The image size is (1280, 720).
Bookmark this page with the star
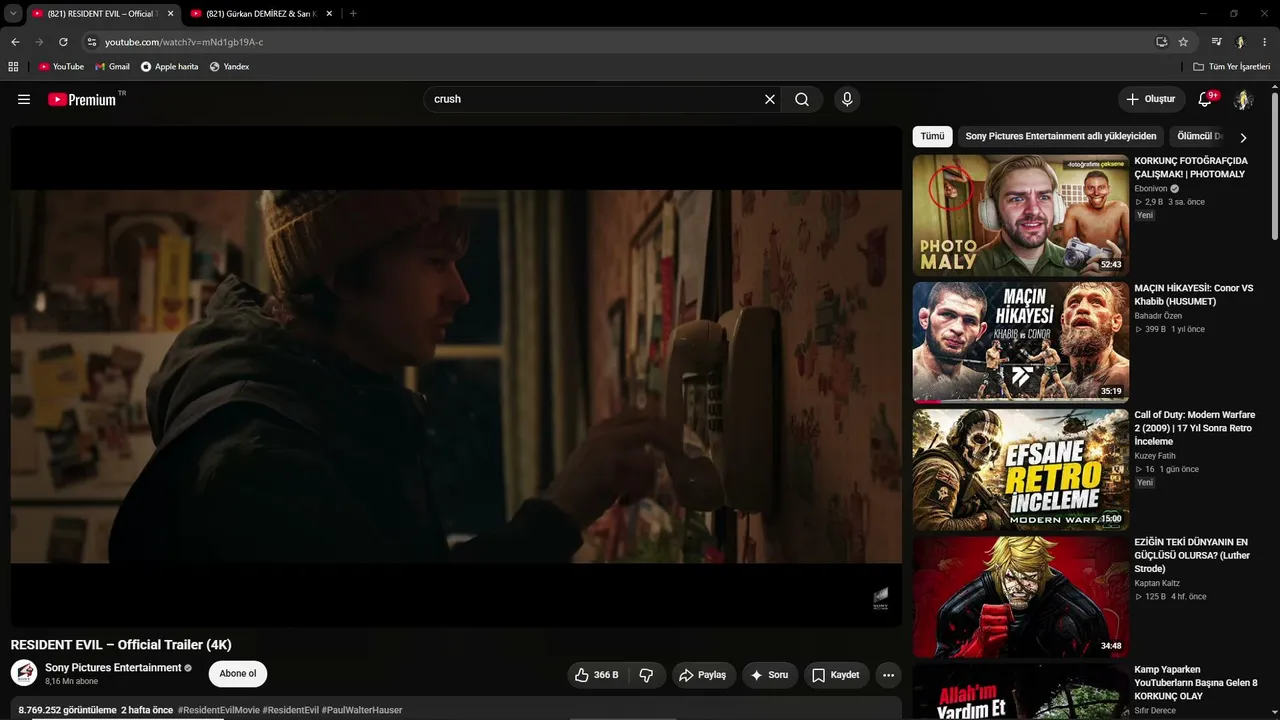1183,42
